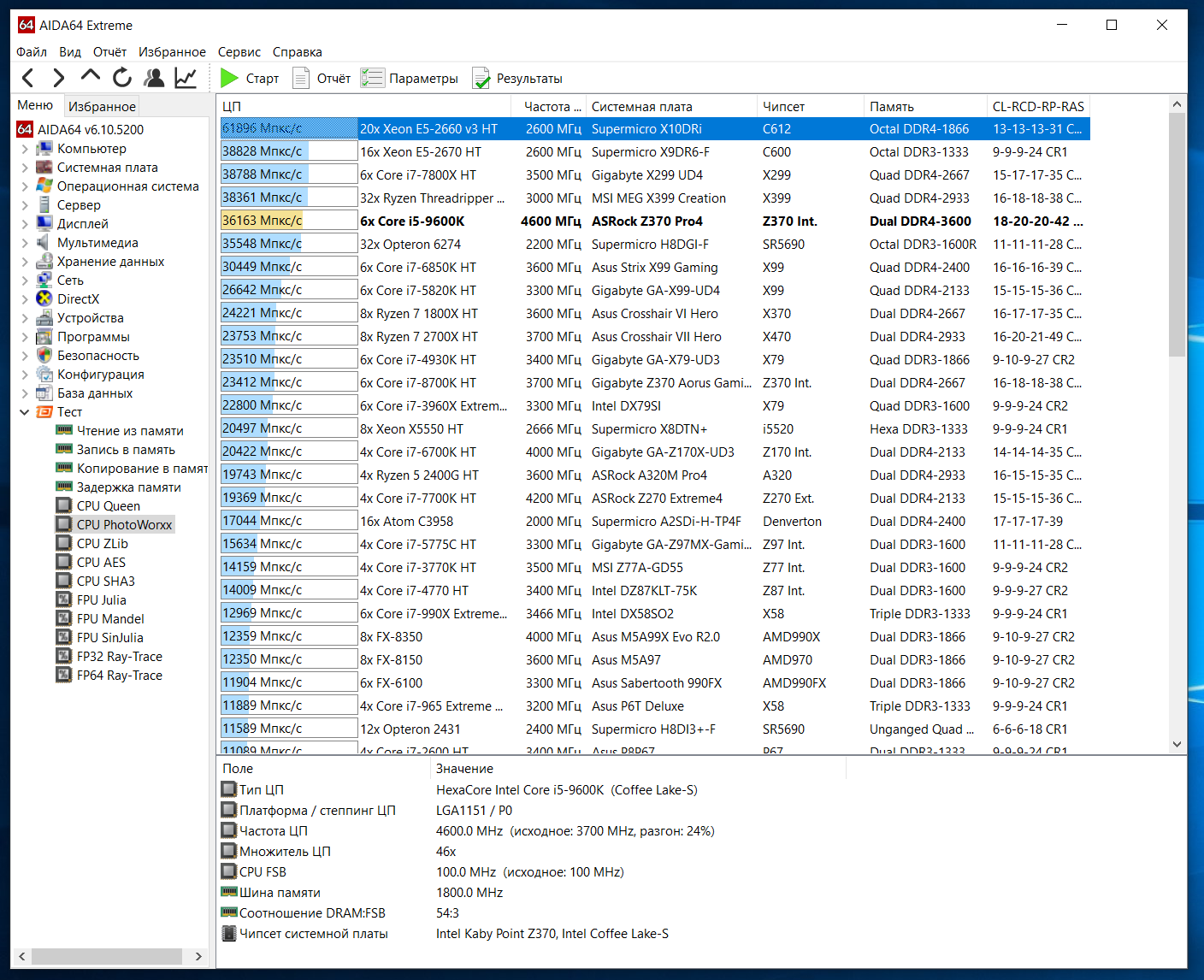Click the Операционная система Windows icon

pyautogui.click(x=44, y=186)
